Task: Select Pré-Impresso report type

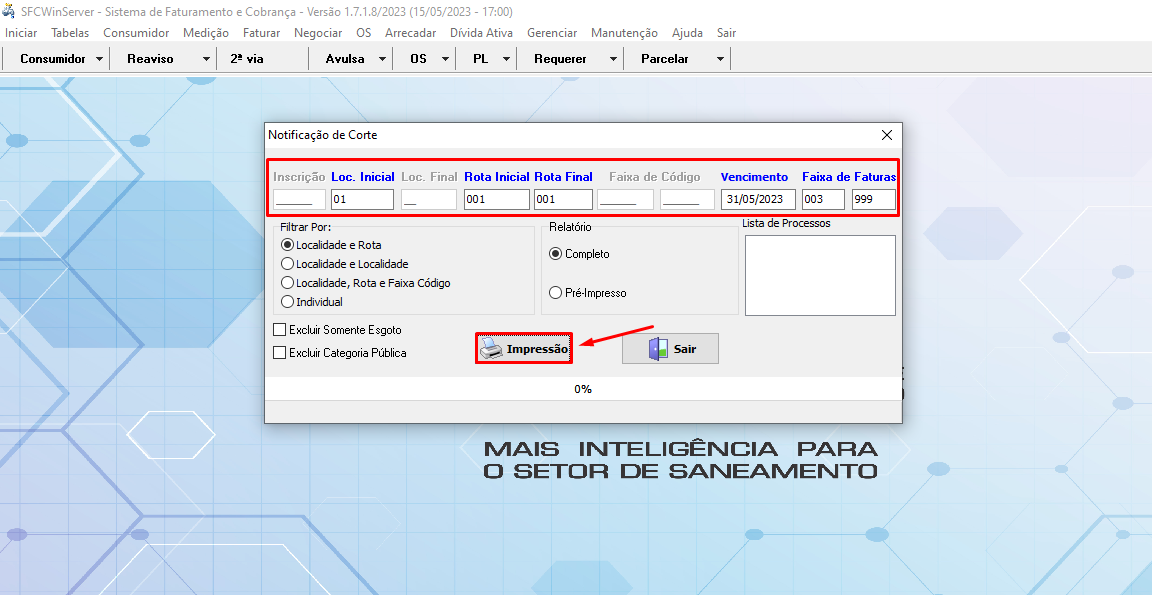Action: tap(556, 293)
